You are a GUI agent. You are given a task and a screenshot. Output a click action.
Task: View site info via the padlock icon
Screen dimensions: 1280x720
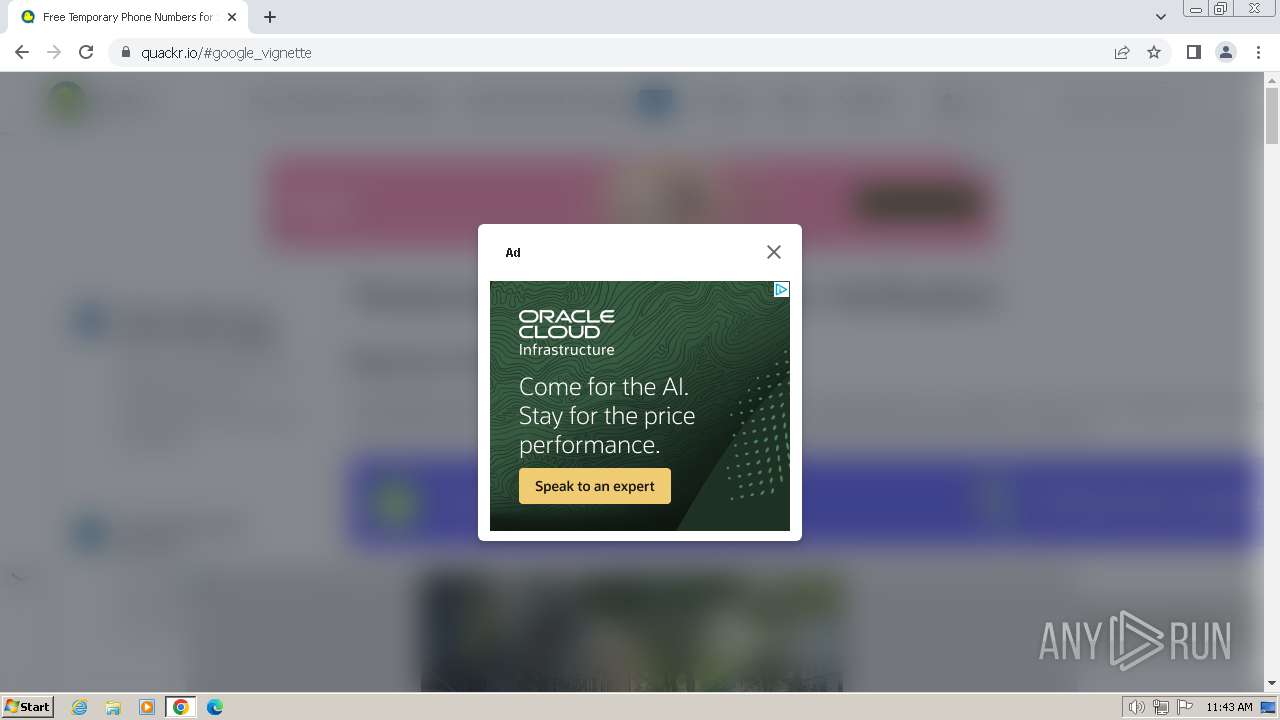[126, 52]
